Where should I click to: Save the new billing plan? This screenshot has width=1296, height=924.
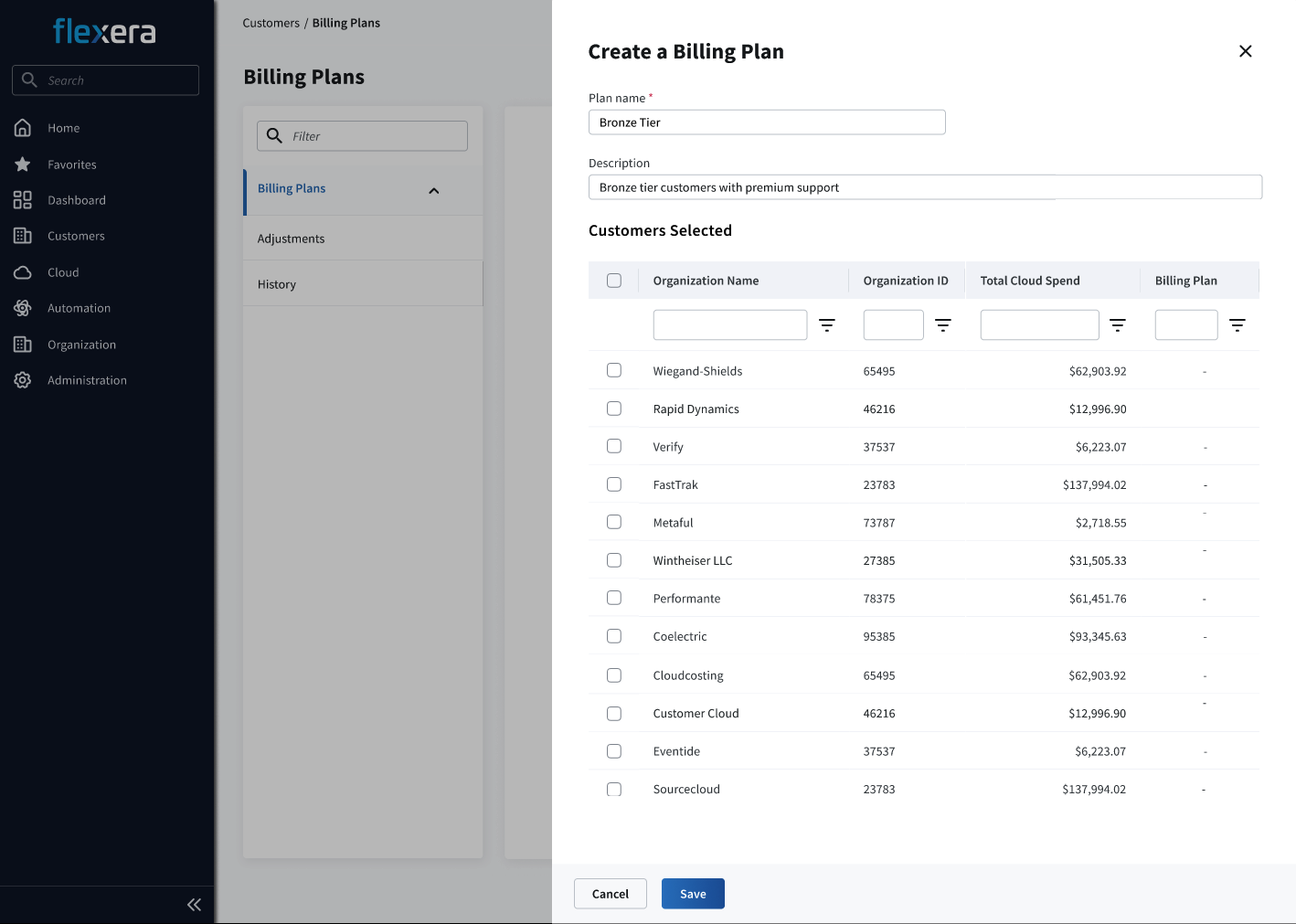tap(693, 894)
